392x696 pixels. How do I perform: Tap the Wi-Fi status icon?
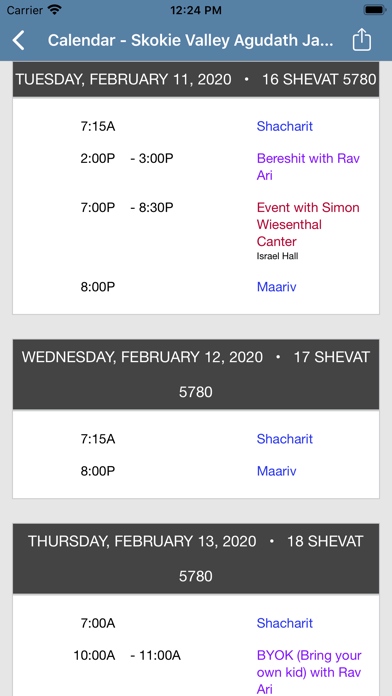[x=55, y=10]
